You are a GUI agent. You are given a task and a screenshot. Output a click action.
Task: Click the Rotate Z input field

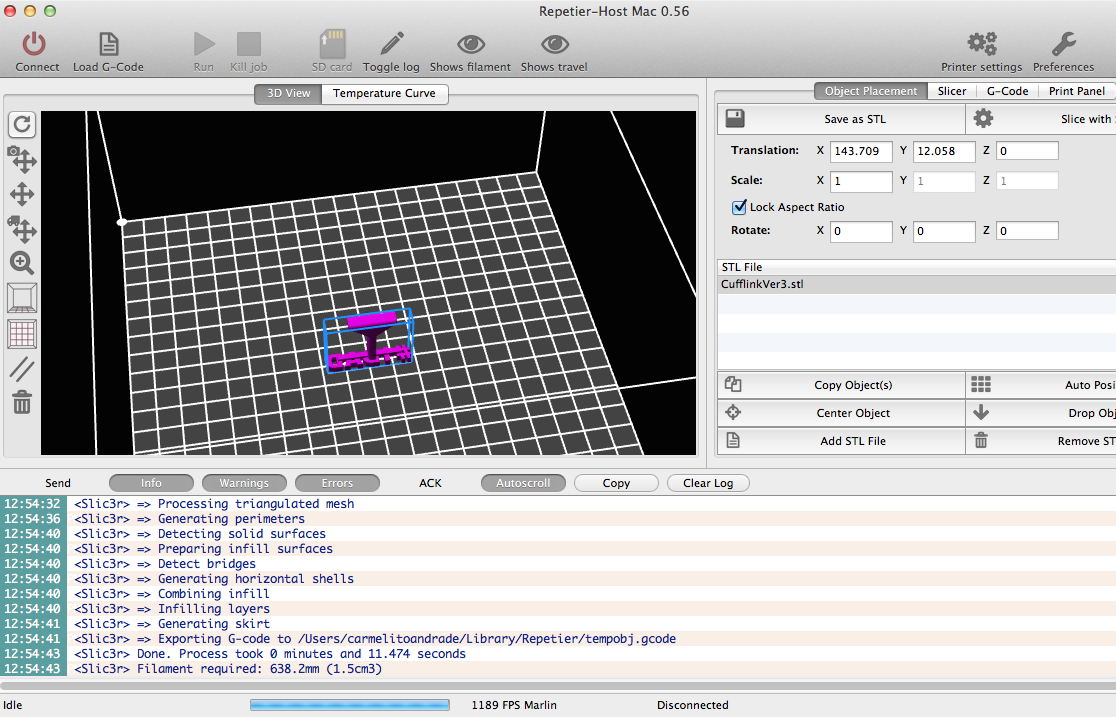coord(1027,231)
